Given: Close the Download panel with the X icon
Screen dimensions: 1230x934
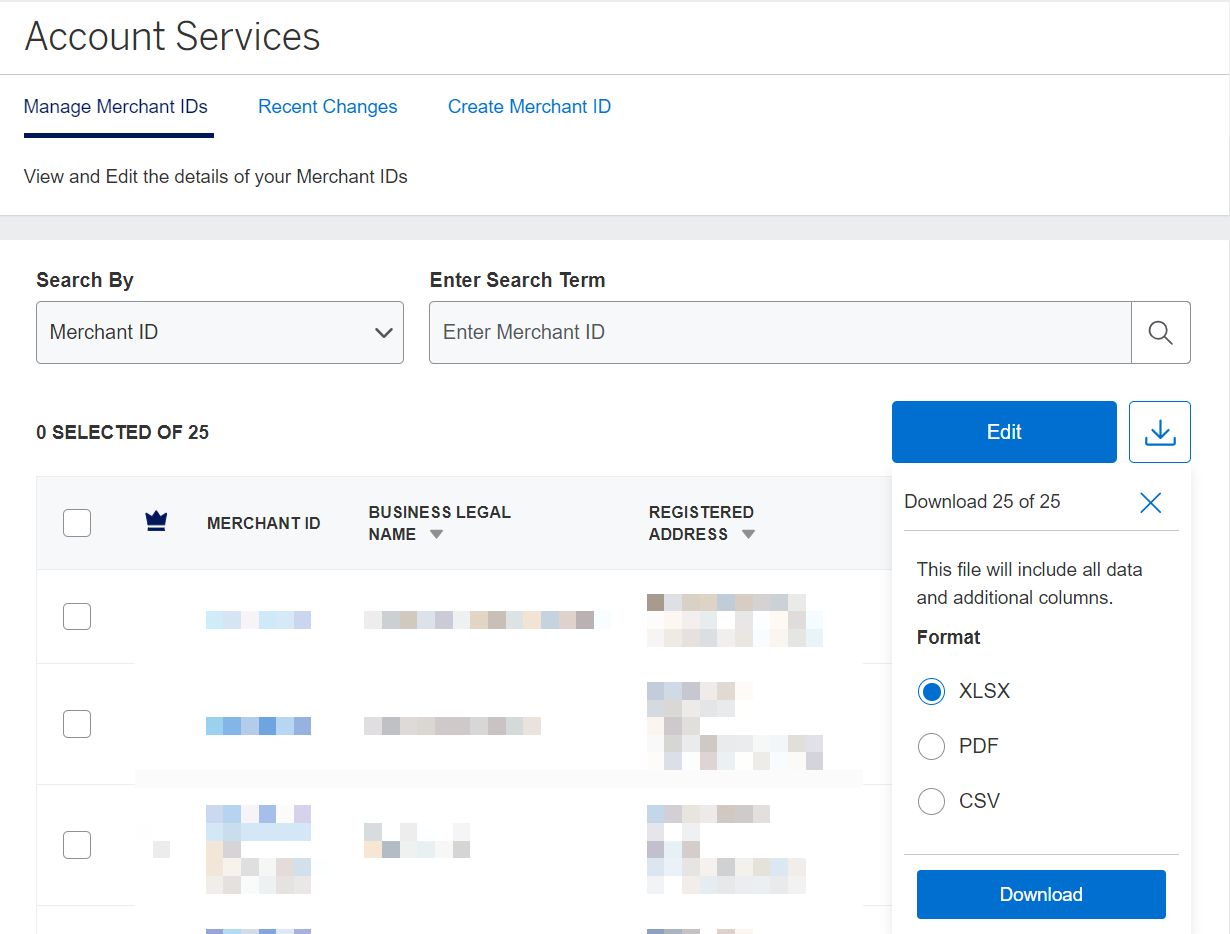Looking at the screenshot, I should pos(1150,503).
